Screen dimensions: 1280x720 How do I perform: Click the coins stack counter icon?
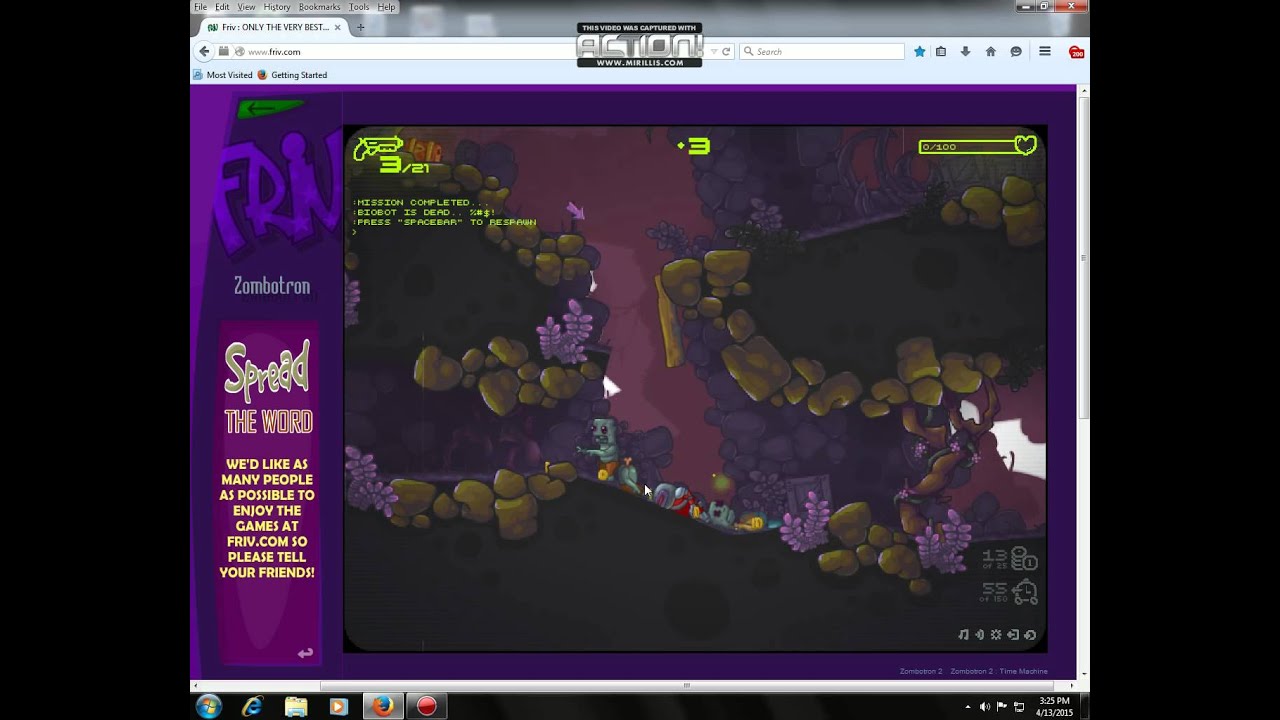point(1024,558)
